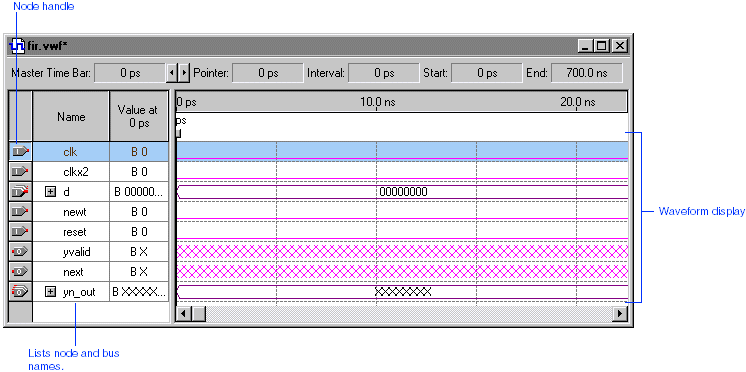746x372 pixels.
Task: Click the next row unknown-state waveform
Action: pyautogui.click(x=402, y=272)
